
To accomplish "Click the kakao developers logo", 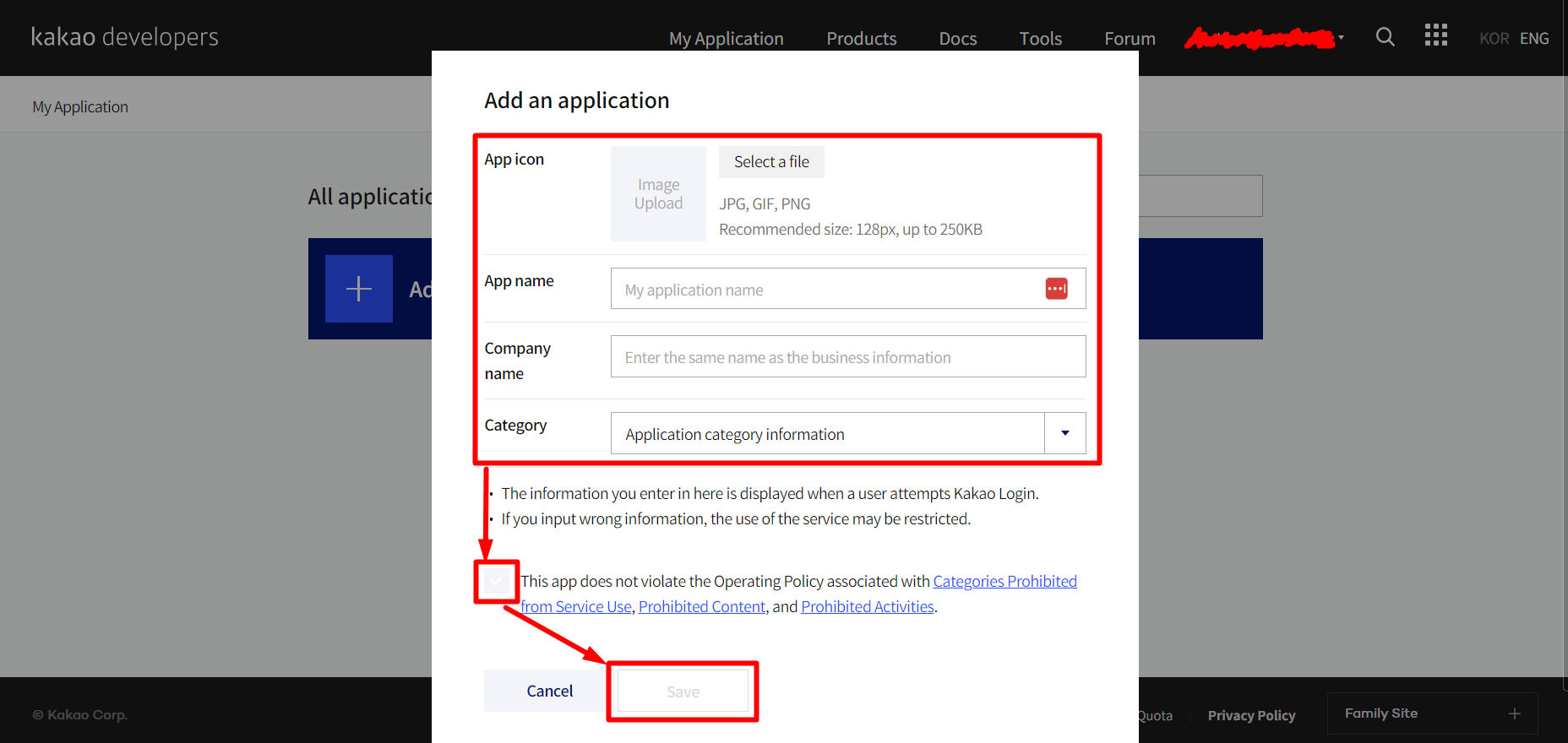I will (x=125, y=37).
